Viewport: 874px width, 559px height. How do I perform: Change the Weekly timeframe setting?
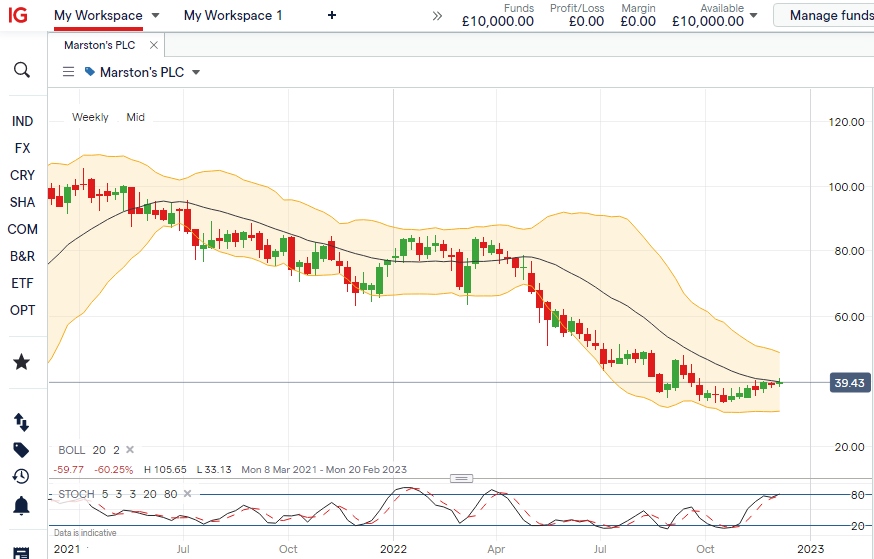[90, 117]
